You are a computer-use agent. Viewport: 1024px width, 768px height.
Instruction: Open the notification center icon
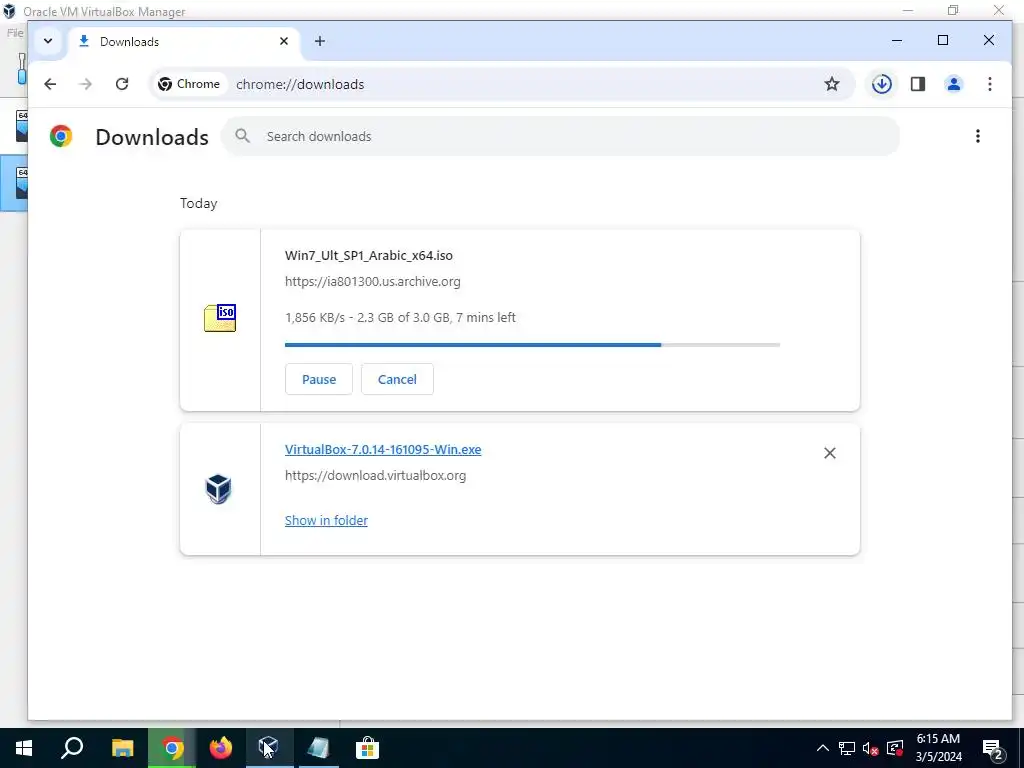[993, 748]
